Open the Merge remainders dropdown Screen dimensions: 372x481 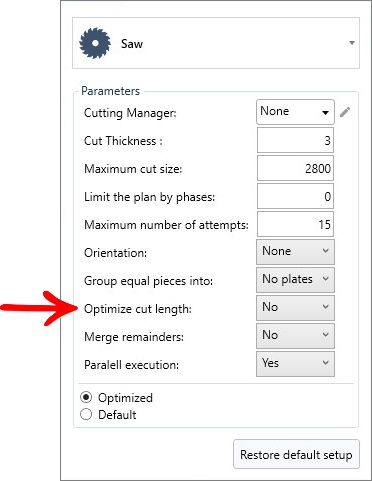(x=295, y=336)
